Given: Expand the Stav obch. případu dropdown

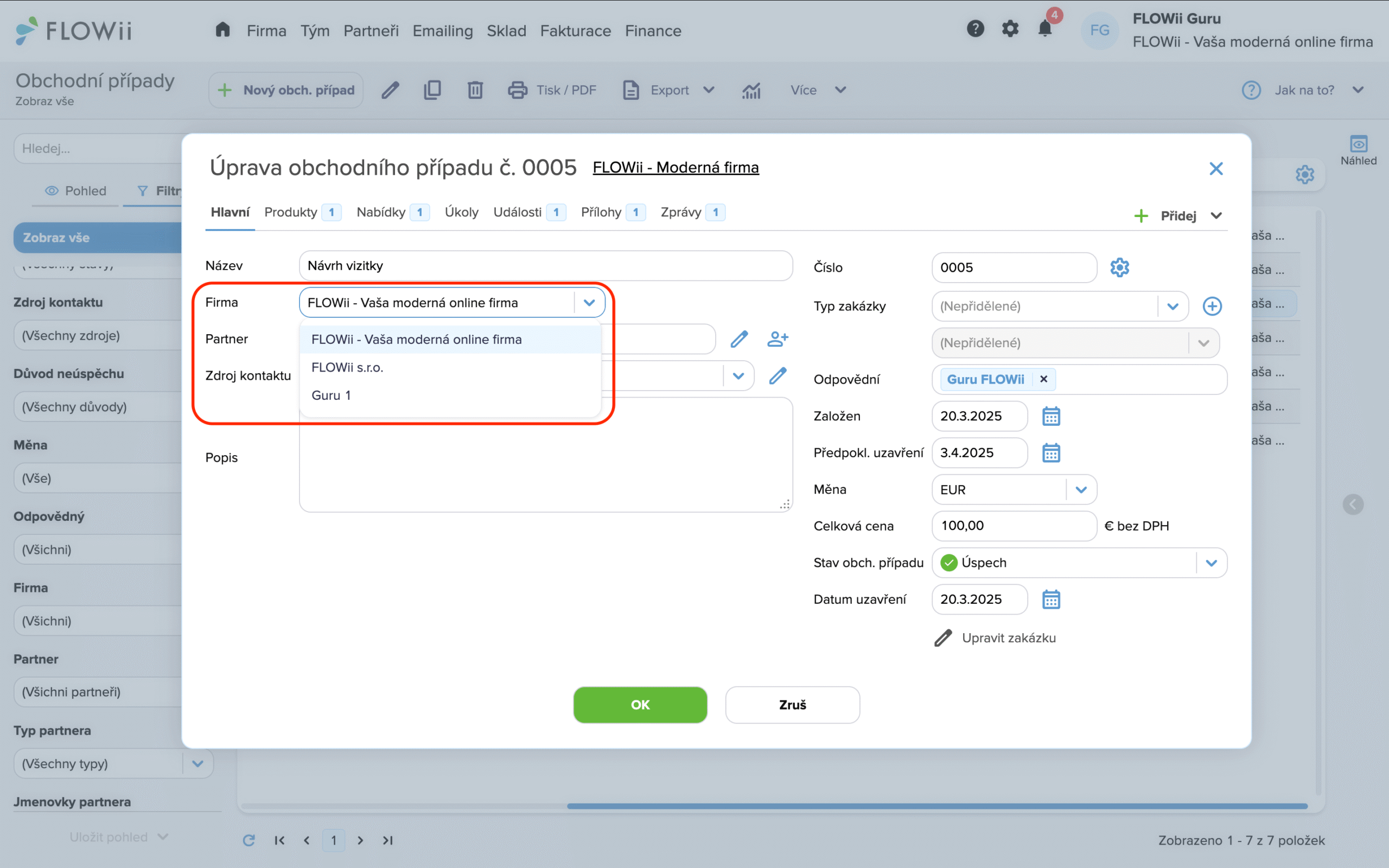Looking at the screenshot, I should click(x=1211, y=563).
